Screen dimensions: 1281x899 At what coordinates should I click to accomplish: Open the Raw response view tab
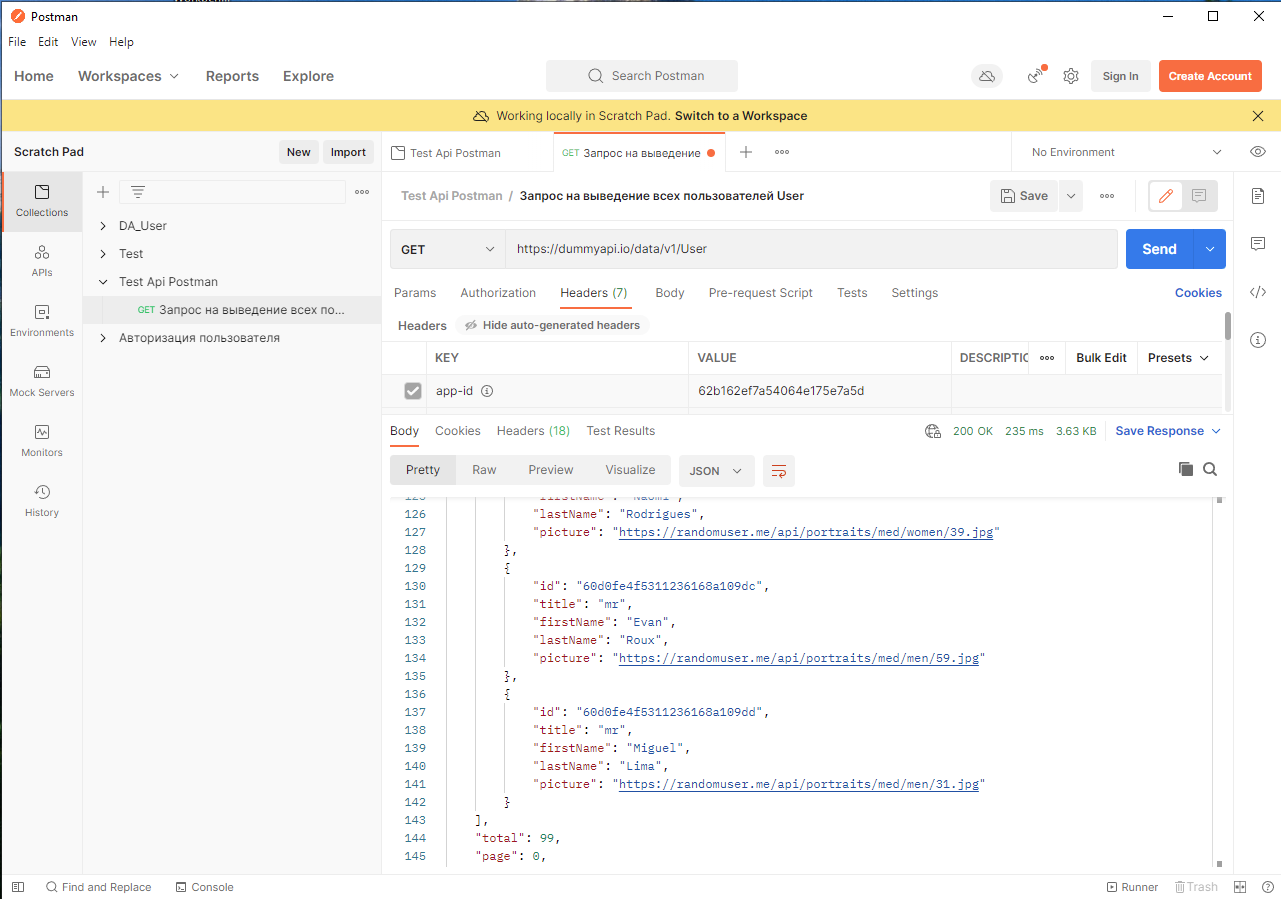tap(484, 469)
